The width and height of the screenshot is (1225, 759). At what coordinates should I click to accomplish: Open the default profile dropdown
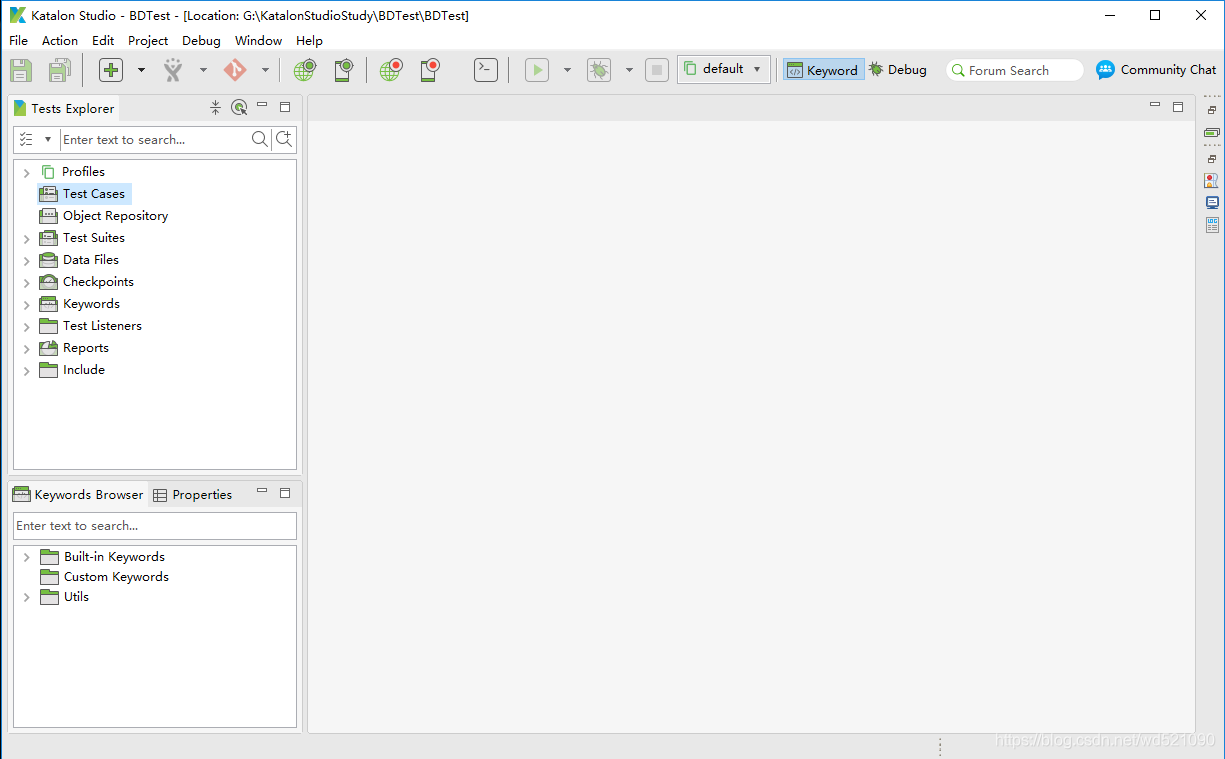click(724, 69)
